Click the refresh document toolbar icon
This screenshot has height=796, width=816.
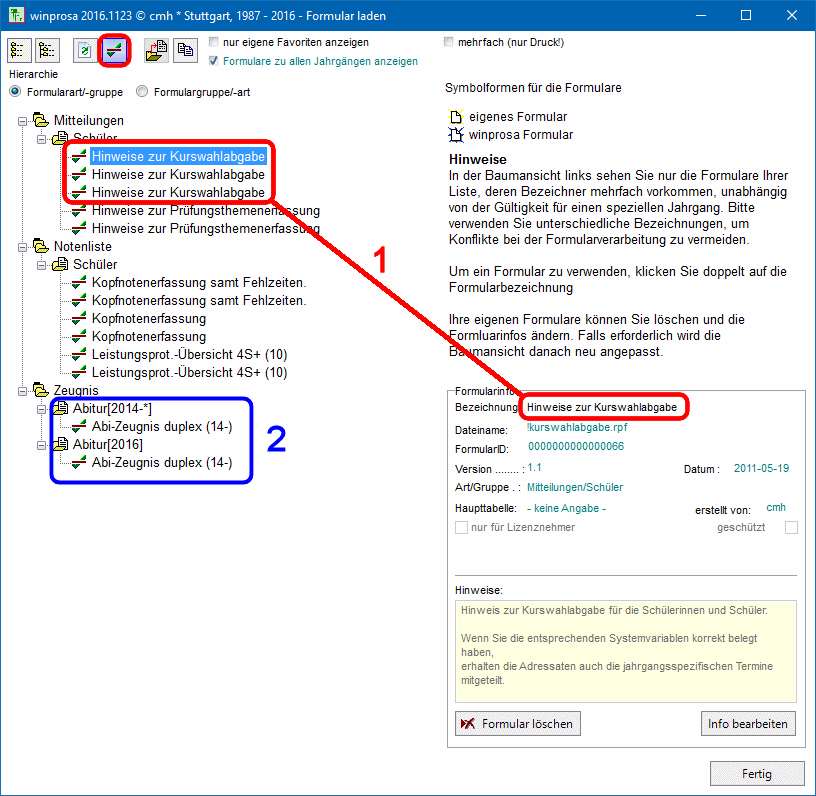point(86,50)
